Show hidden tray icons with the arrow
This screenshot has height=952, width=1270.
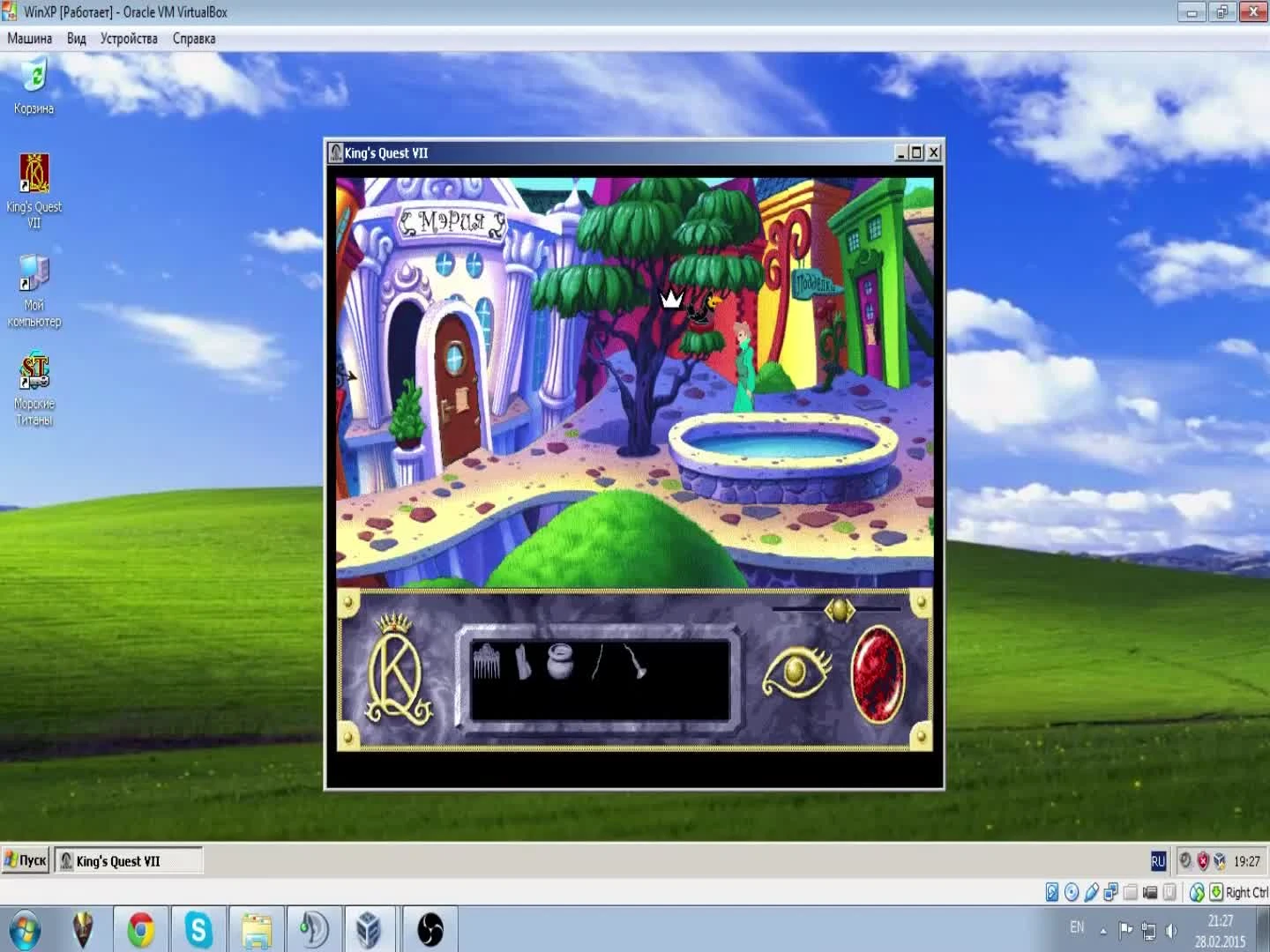[1102, 931]
